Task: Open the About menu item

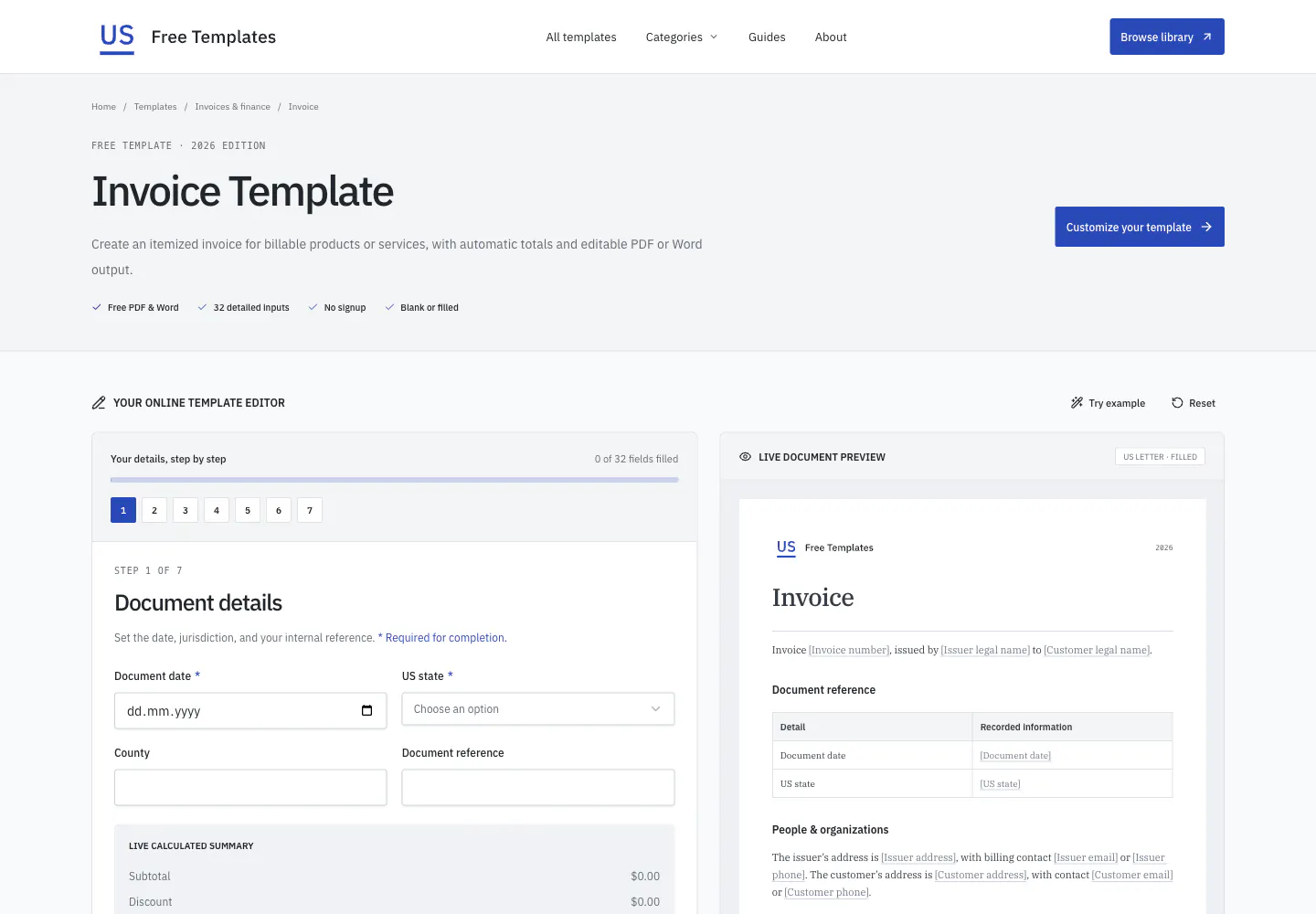Action: [831, 37]
